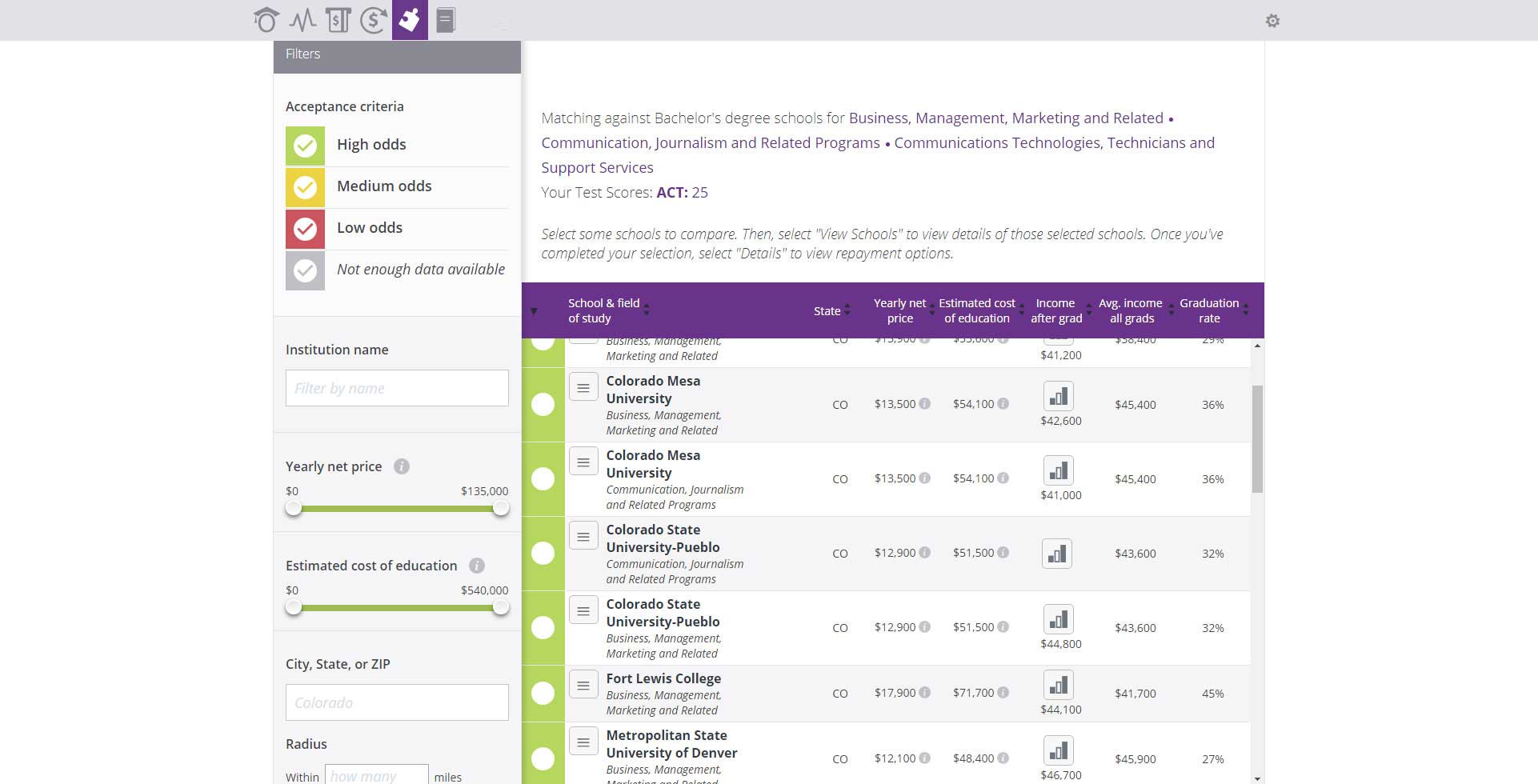Grab the Yearly net price maximum slider handle
The image size is (1538, 784).
[x=501, y=508]
